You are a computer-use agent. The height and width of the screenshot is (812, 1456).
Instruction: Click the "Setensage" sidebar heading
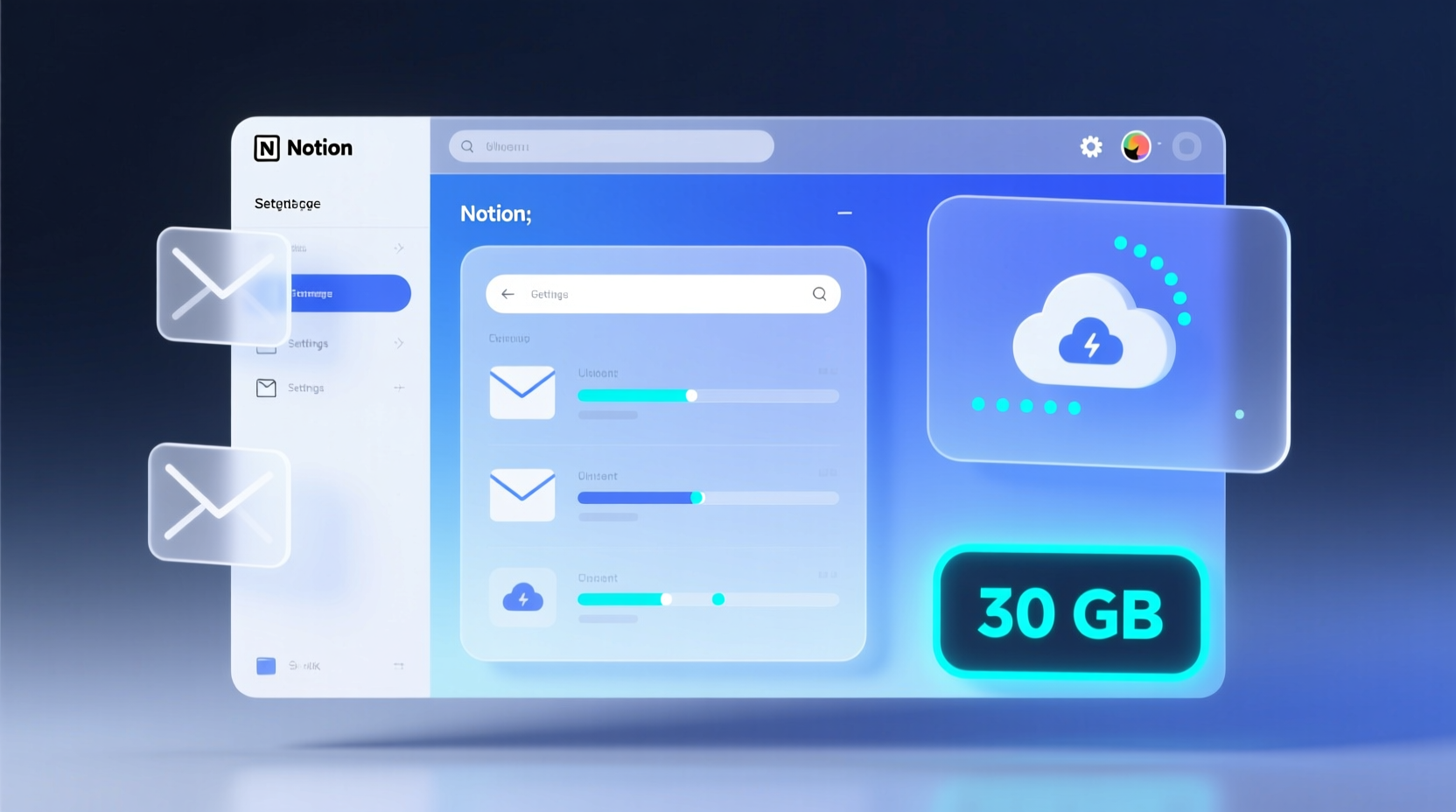(x=287, y=204)
